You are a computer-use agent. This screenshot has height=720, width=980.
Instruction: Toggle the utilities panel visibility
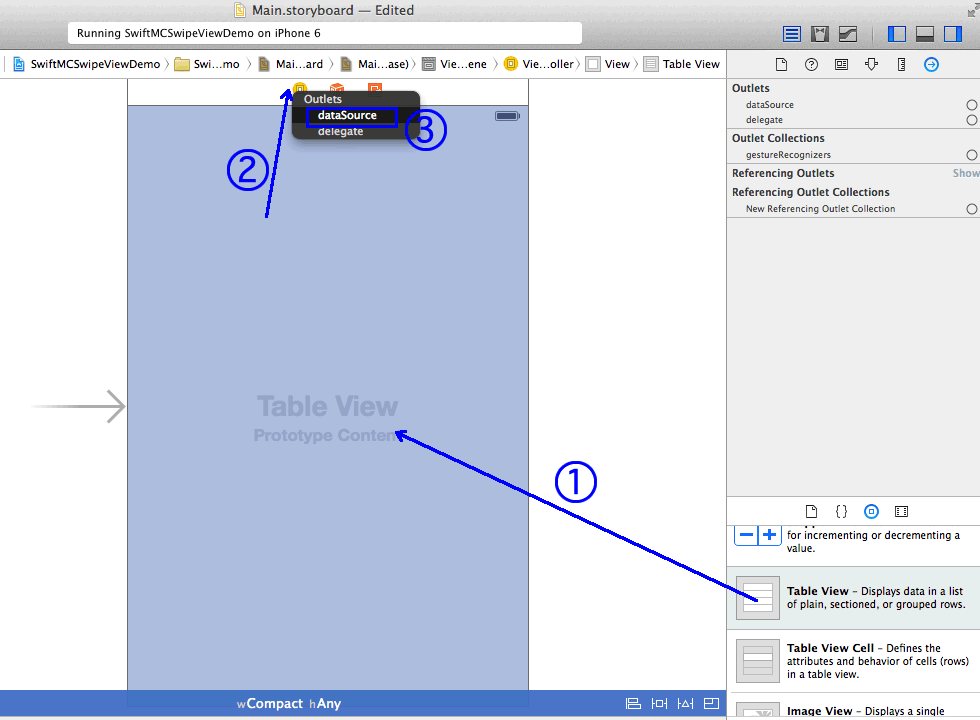coord(952,33)
